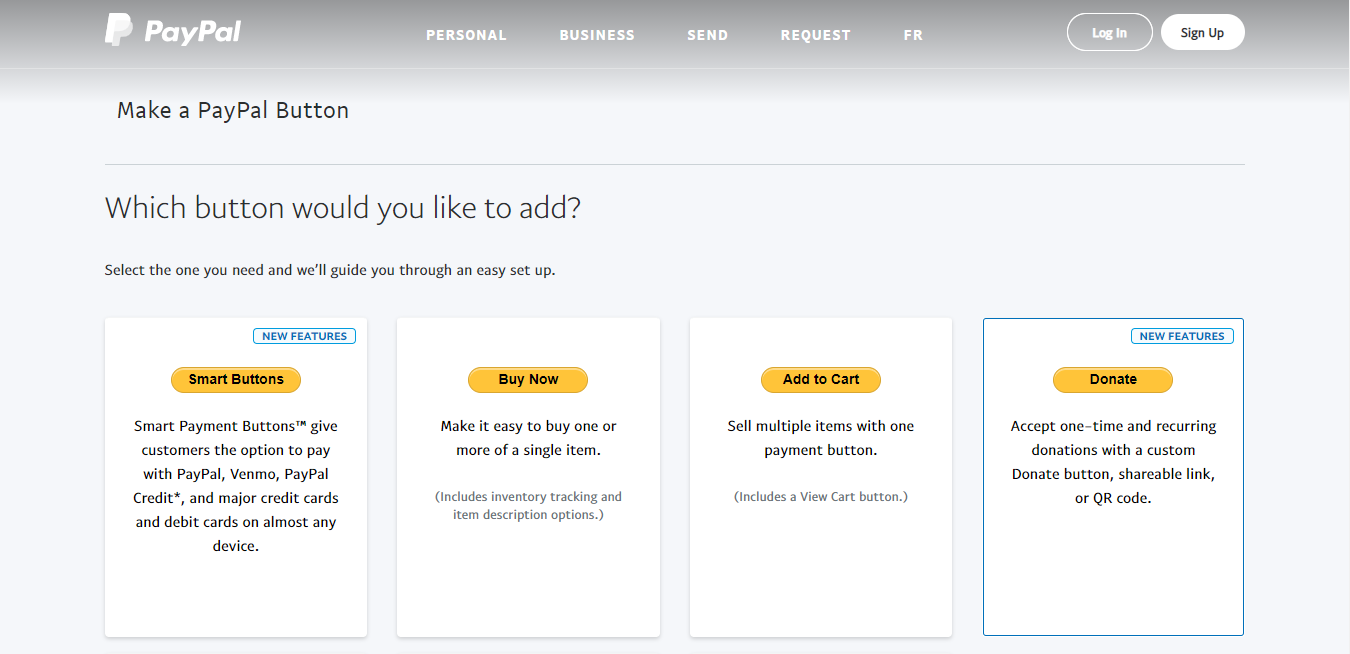Open the Request menu item
Screen dimensions: 1350x654
(x=815, y=35)
